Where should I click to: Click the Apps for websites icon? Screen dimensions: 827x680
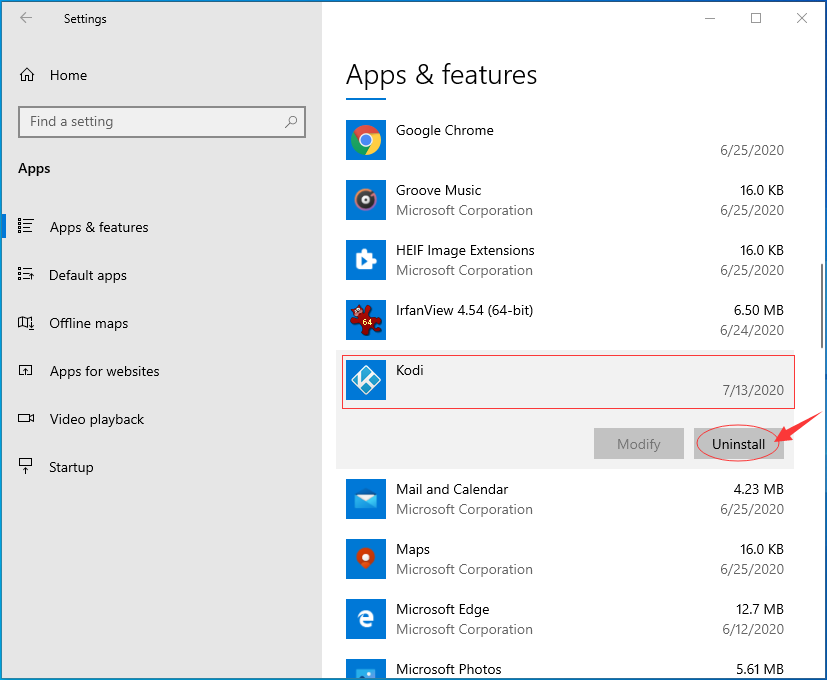click(x=25, y=370)
